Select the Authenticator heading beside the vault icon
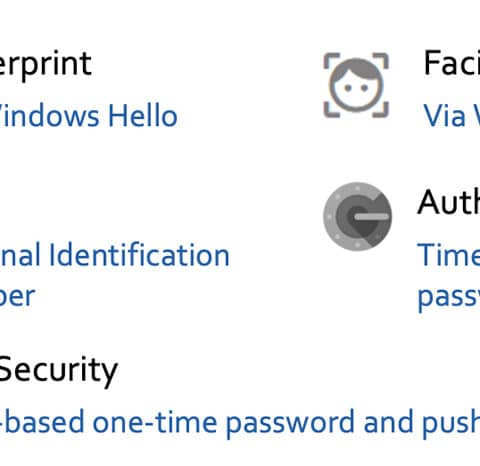480x466 pixels. 449,202
